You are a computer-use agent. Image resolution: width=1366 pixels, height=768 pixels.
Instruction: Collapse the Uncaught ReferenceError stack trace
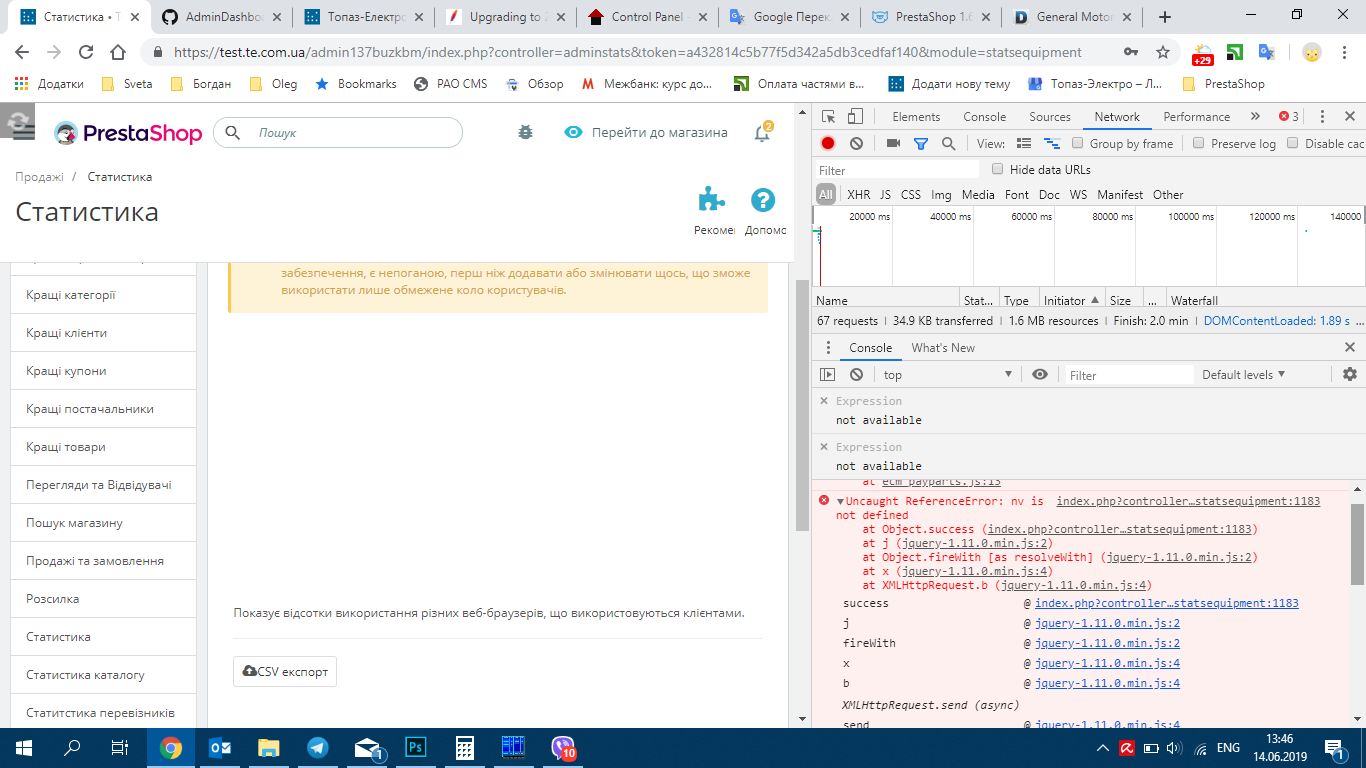click(x=841, y=501)
